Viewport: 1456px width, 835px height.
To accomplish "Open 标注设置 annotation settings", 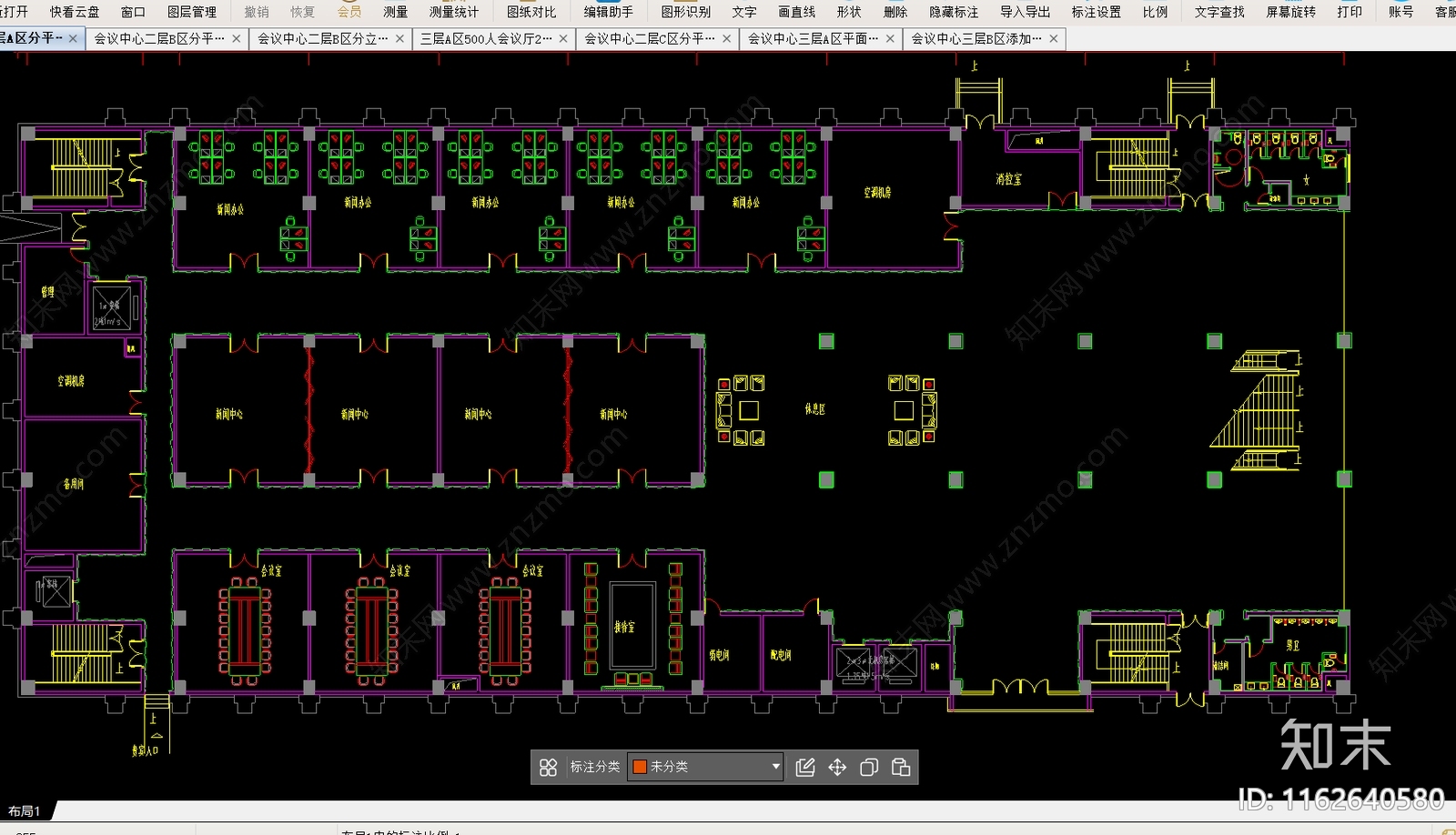I will pos(1097,12).
